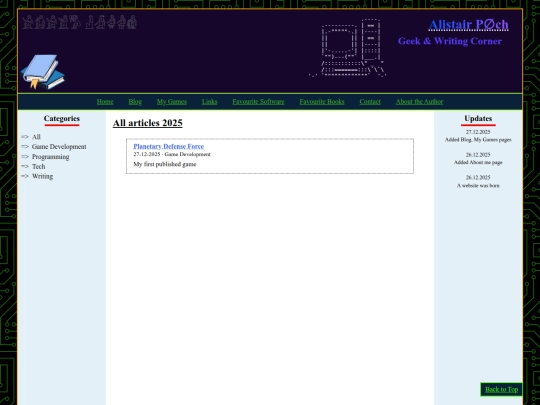Open the Alistair PØch site title link

(x=468, y=24)
